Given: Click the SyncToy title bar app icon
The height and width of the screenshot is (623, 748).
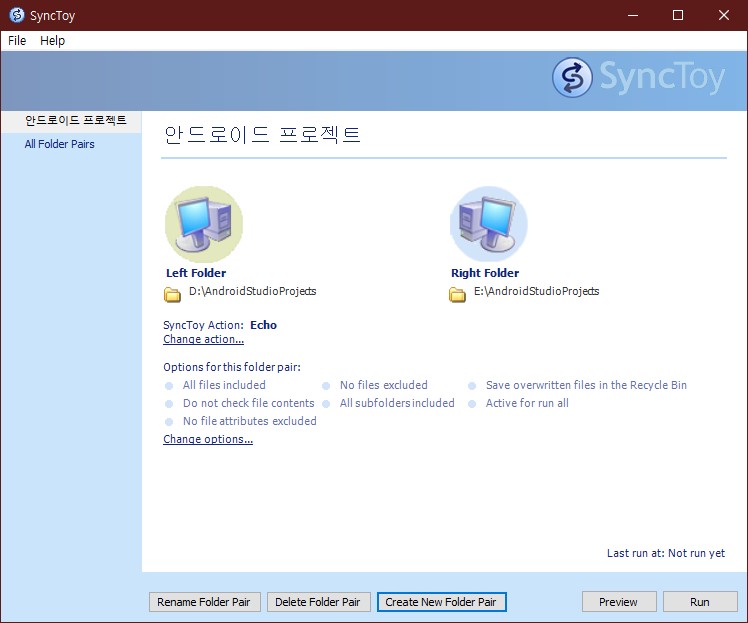Looking at the screenshot, I should [17, 15].
